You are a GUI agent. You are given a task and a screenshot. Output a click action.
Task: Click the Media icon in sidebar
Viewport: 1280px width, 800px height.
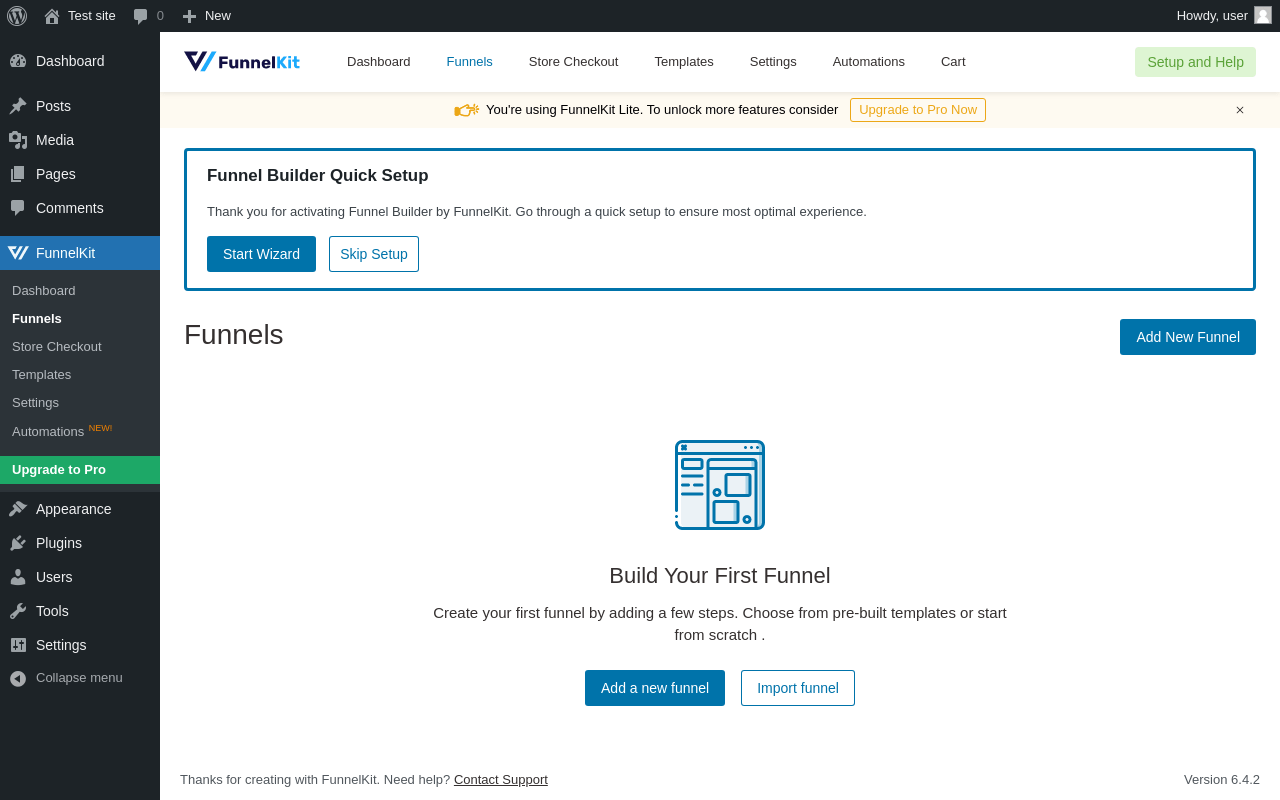(18, 140)
